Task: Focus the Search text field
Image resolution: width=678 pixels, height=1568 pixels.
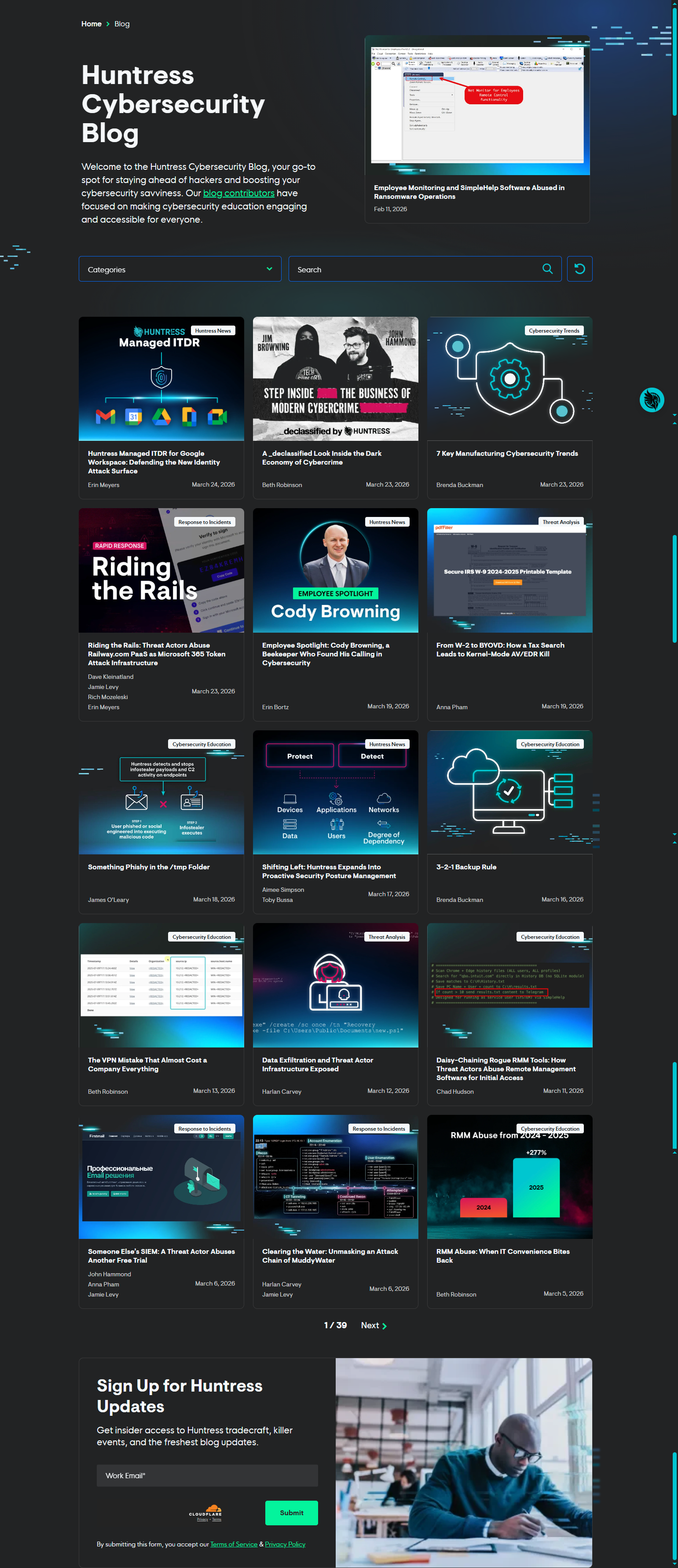Action: coord(414,269)
